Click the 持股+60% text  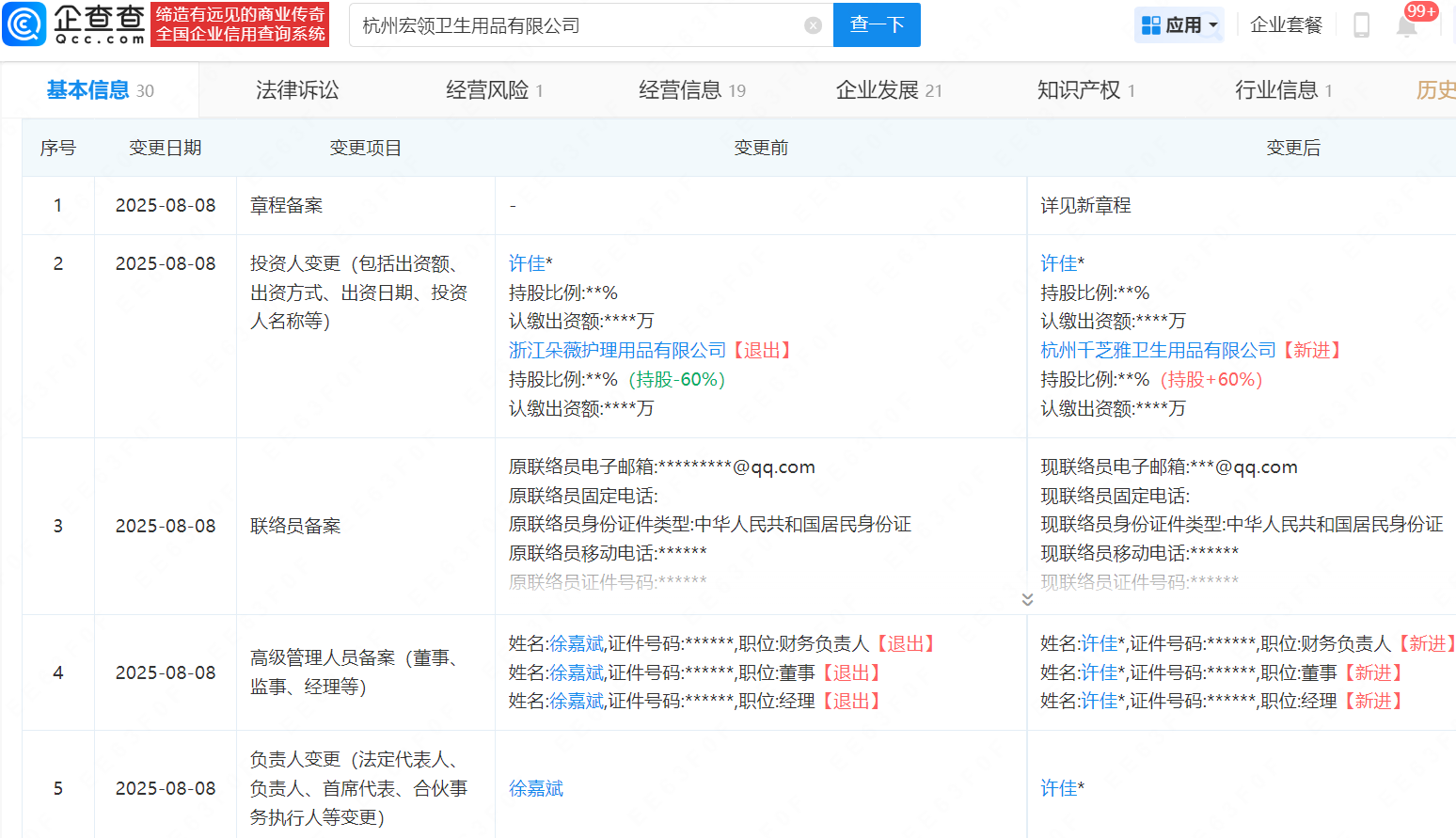(1211, 380)
